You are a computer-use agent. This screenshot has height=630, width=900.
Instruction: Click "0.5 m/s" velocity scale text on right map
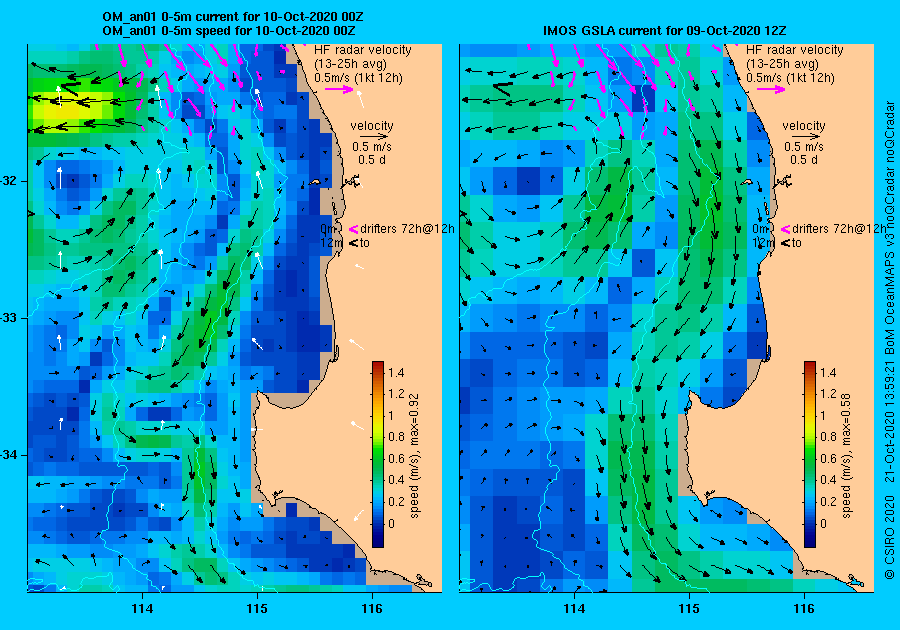[x=804, y=147]
